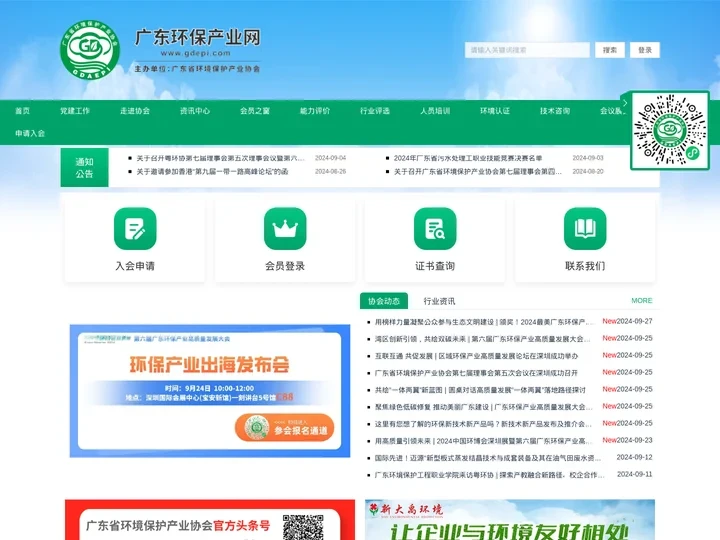Click the 联系我们 label text
720x540 pixels.
pos(585,266)
